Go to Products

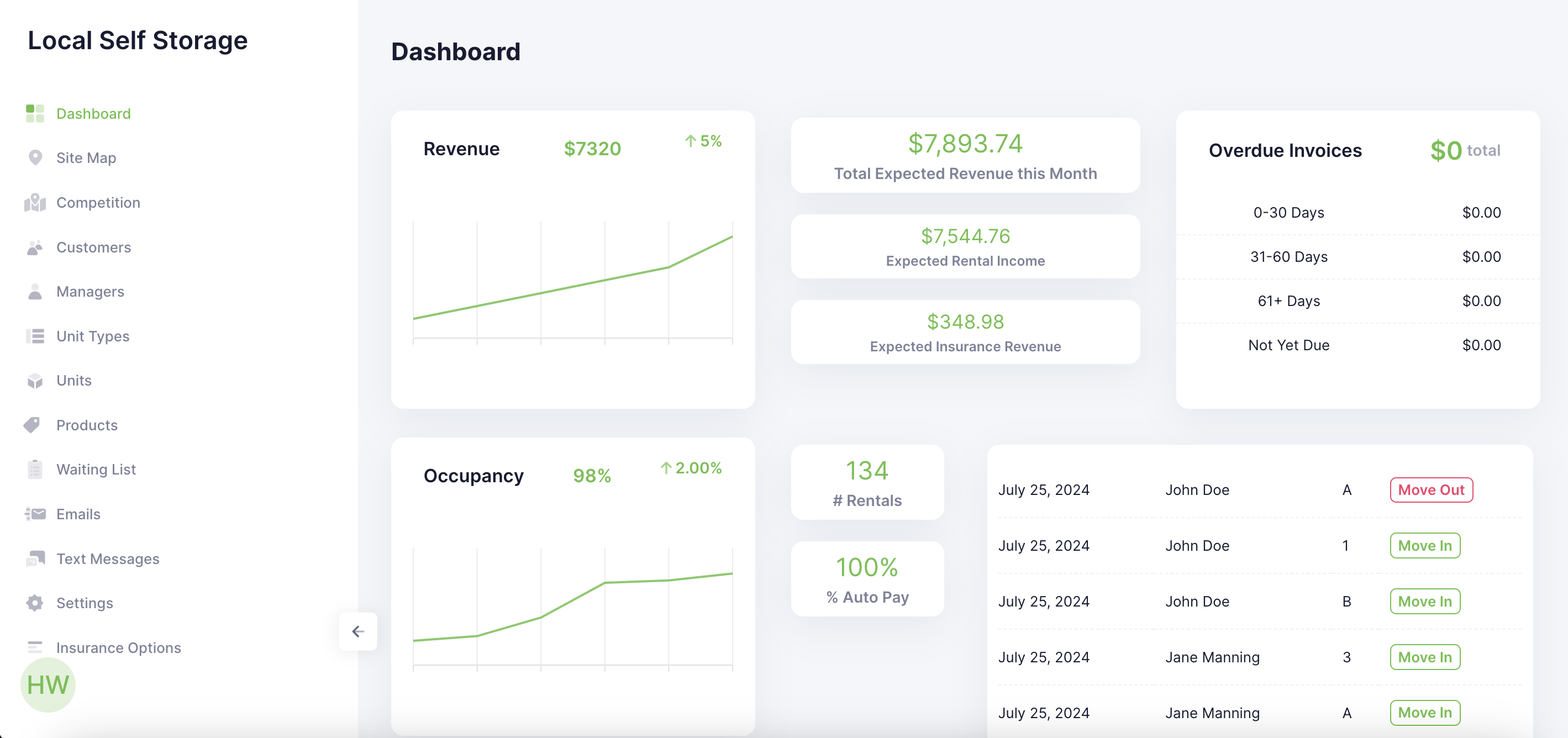(86, 425)
